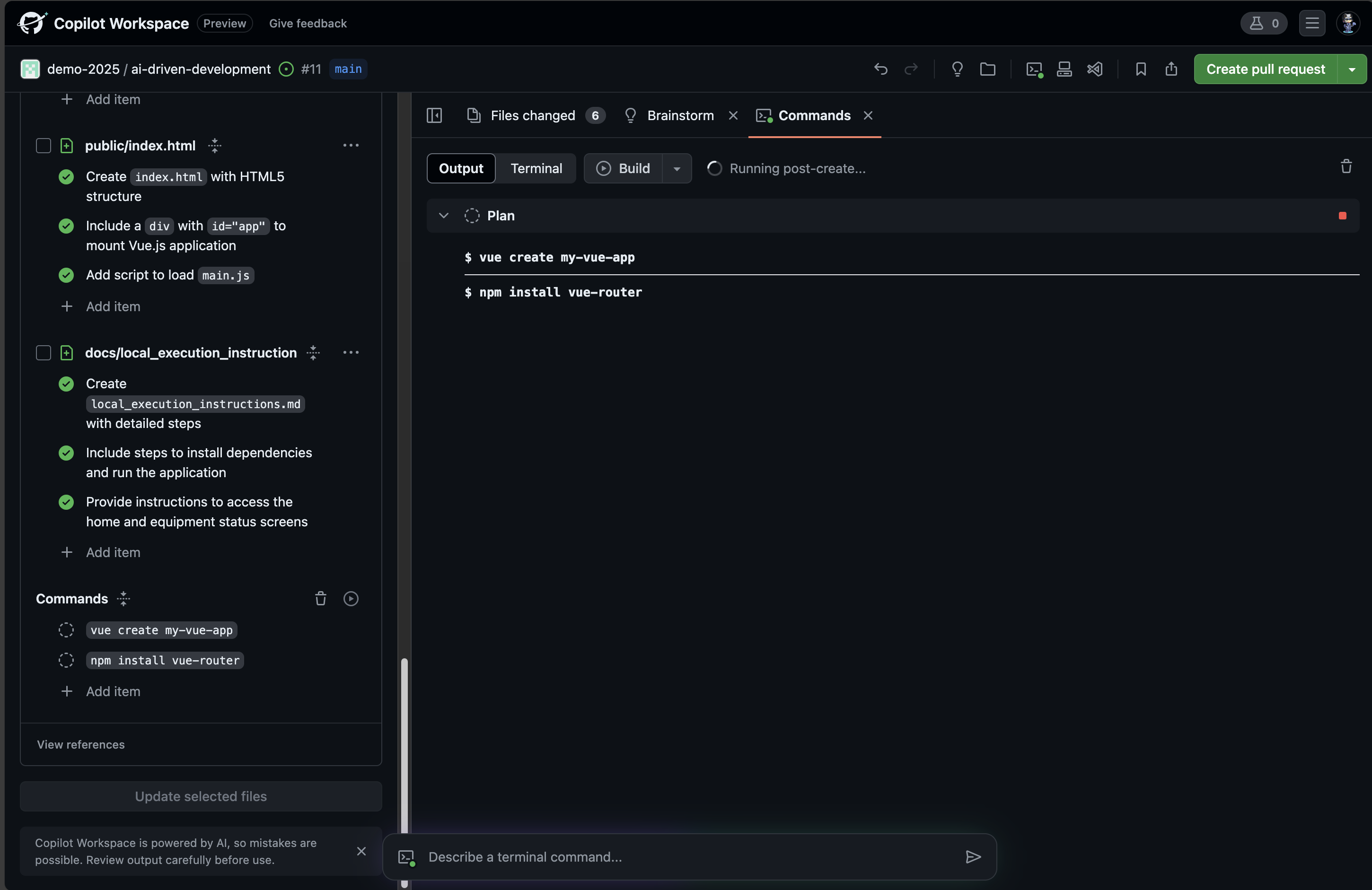Delete the Commands section in the plan
1372x890 pixels.
click(x=320, y=599)
